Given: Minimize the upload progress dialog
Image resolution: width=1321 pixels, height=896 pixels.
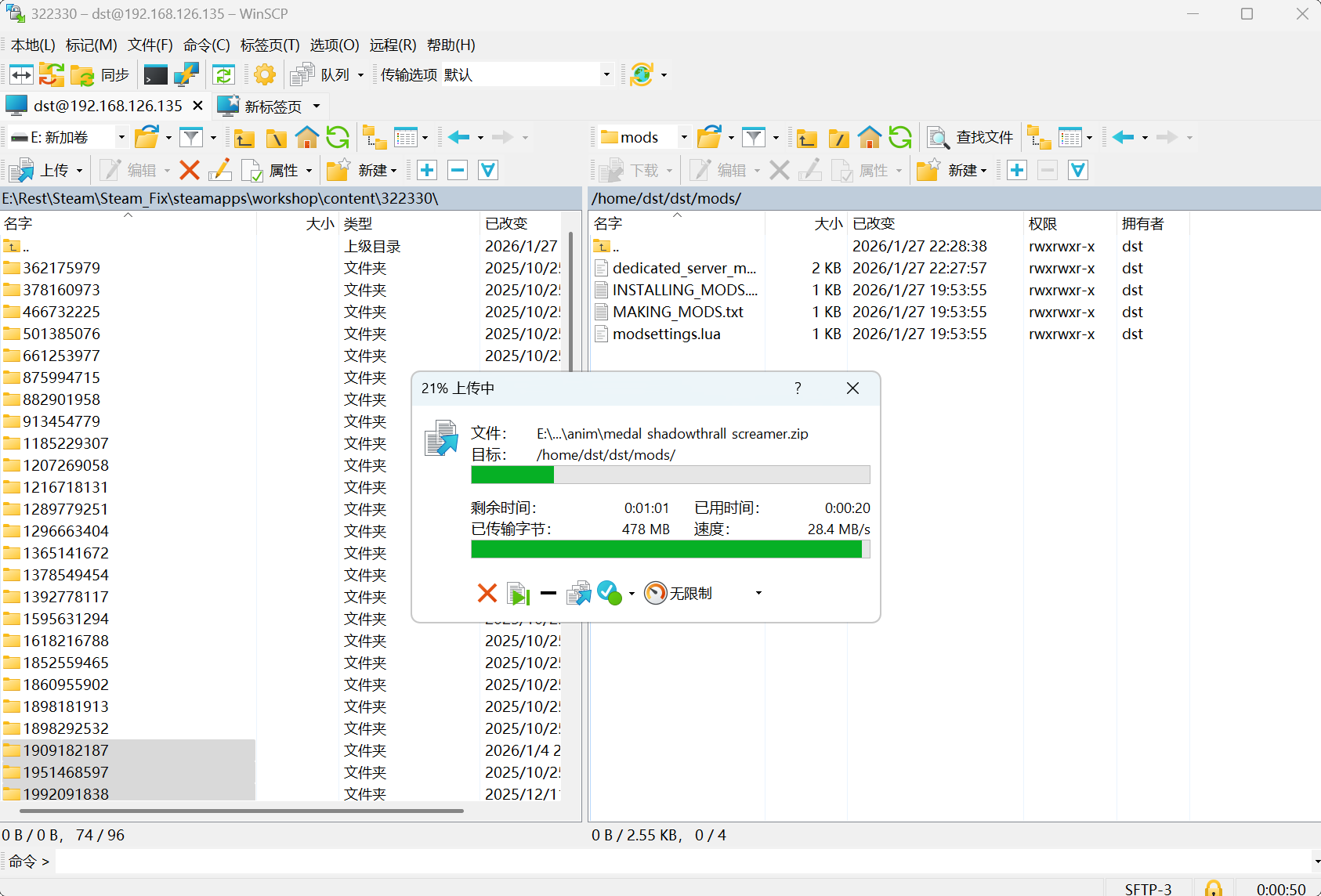Looking at the screenshot, I should (x=548, y=593).
